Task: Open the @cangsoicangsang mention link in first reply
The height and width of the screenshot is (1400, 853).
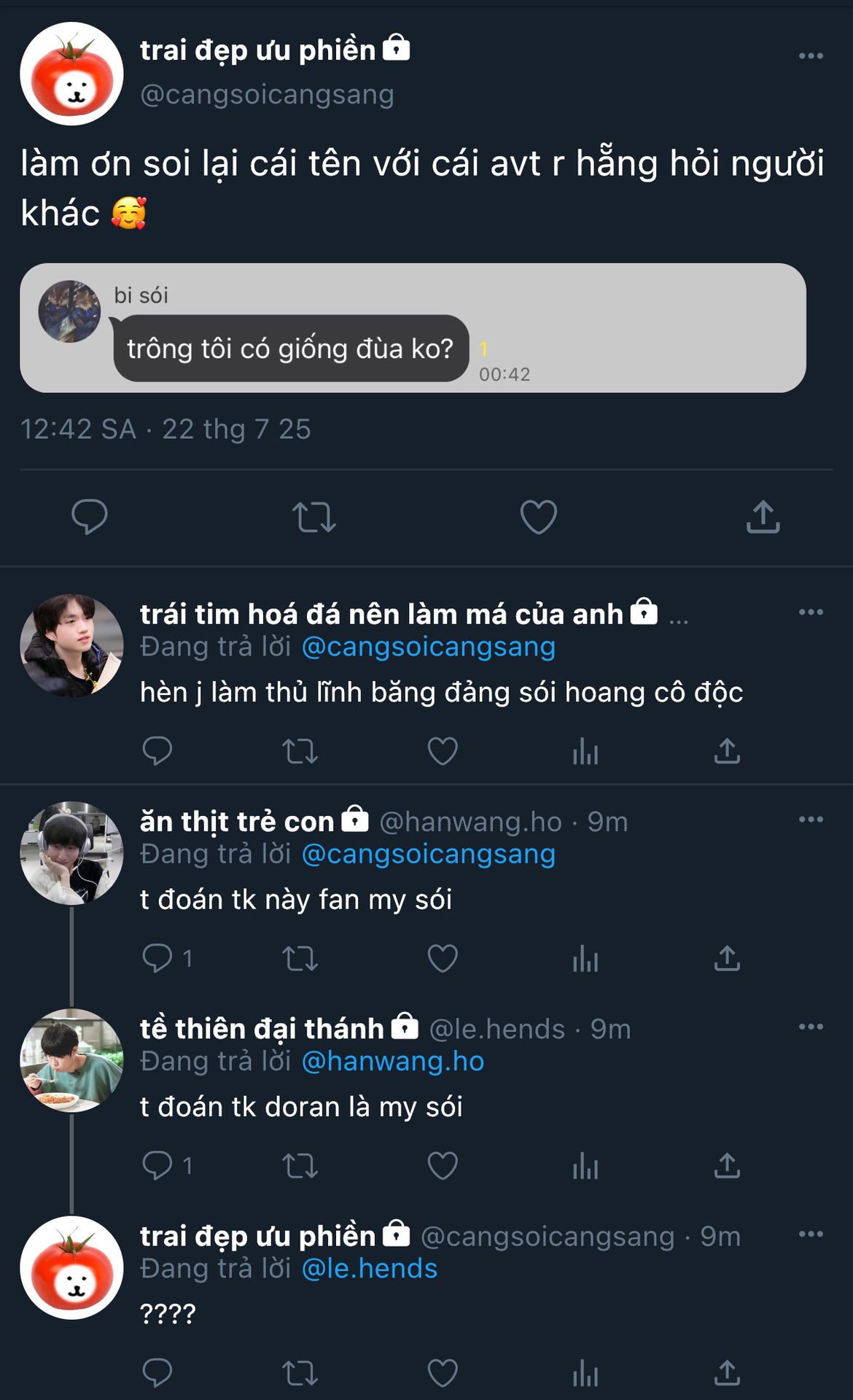Action: coord(429,647)
